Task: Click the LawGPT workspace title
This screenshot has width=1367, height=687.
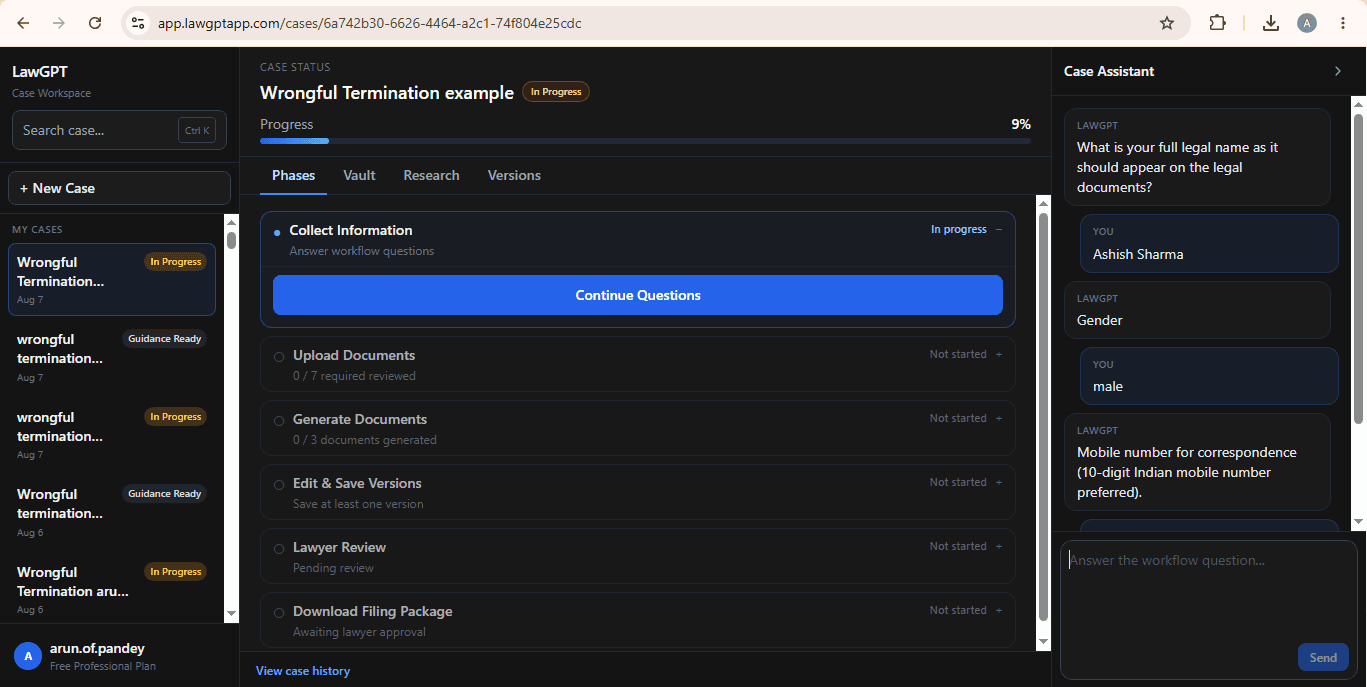Action: click(x=40, y=71)
